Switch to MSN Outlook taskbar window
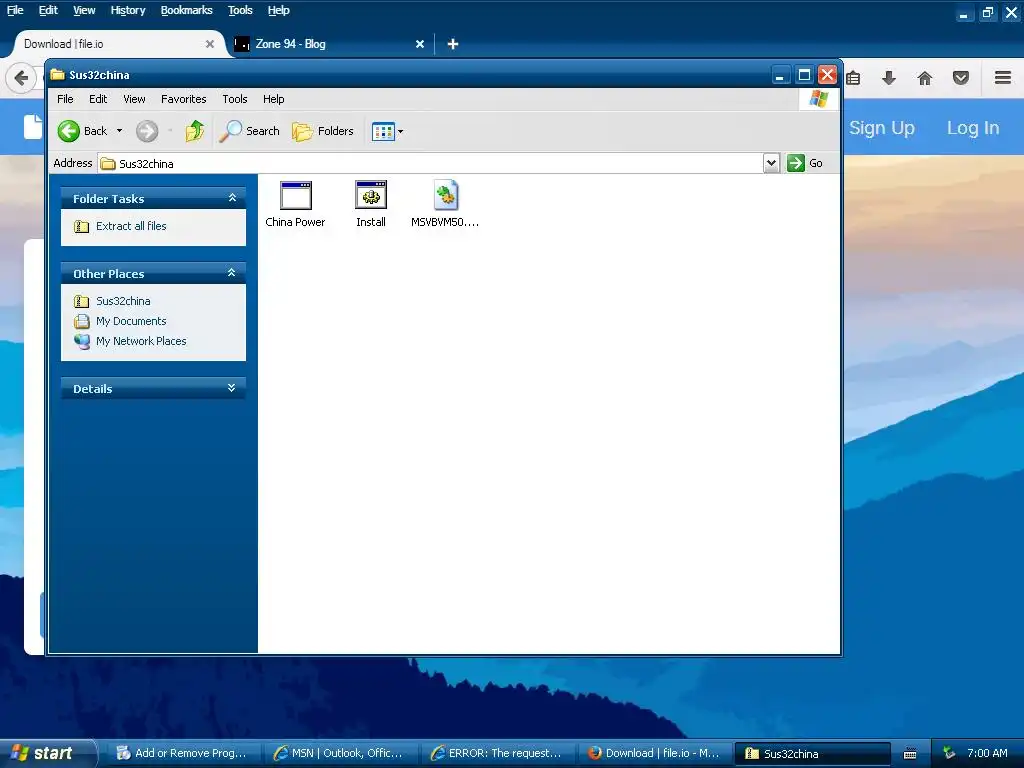The image size is (1024, 768). (x=338, y=753)
